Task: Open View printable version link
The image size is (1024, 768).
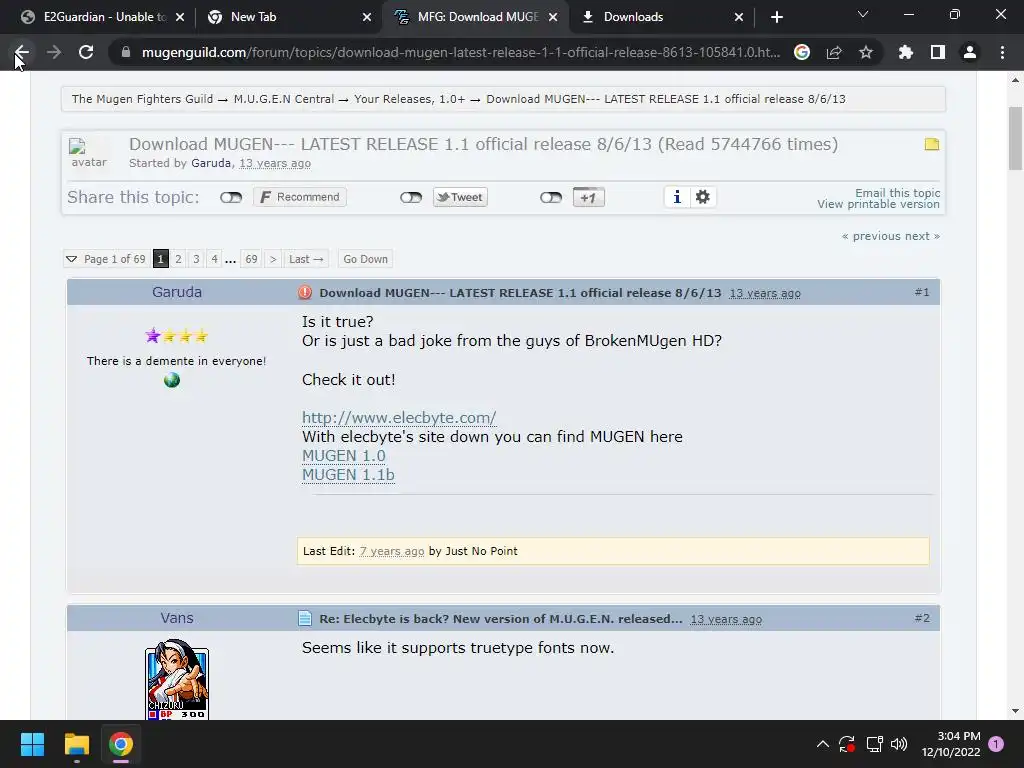Action: [878, 204]
